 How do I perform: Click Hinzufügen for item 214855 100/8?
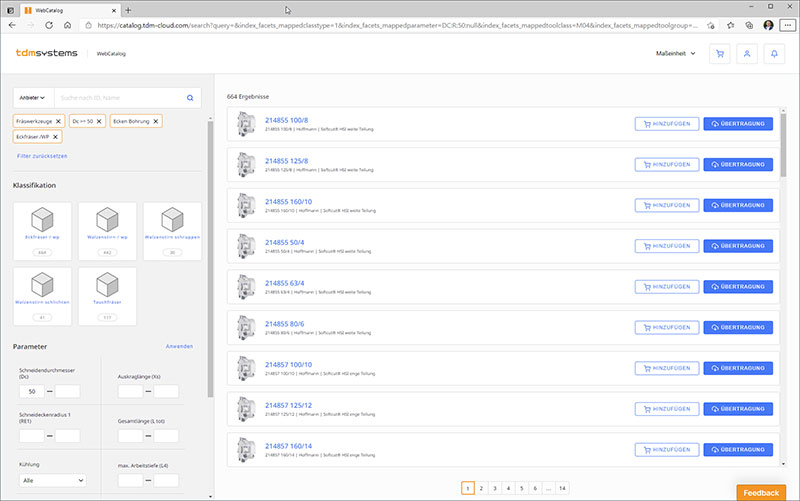[x=666, y=124]
